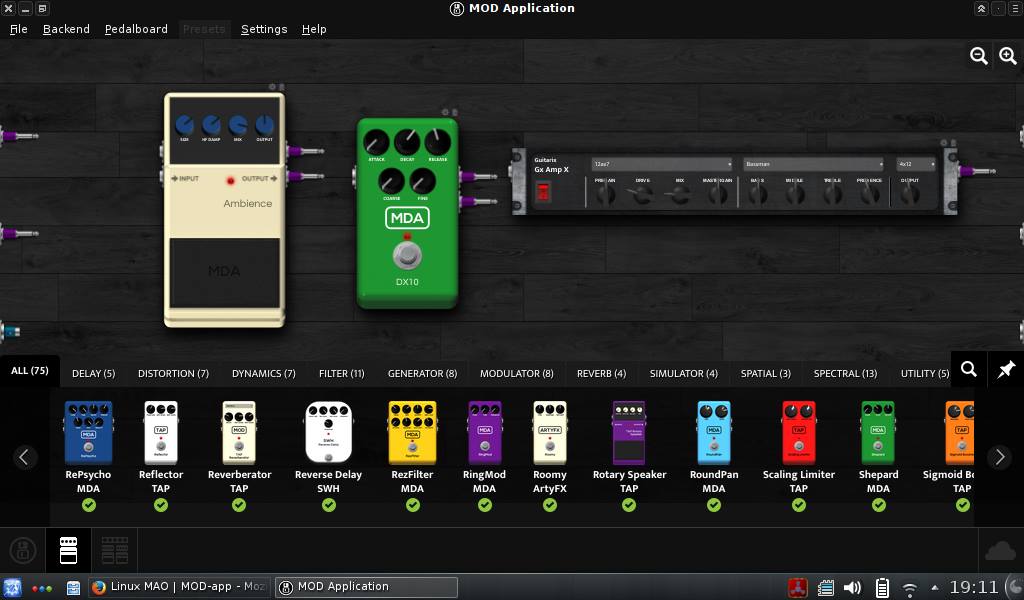Open the Help menu
1024x600 pixels.
(x=313, y=29)
